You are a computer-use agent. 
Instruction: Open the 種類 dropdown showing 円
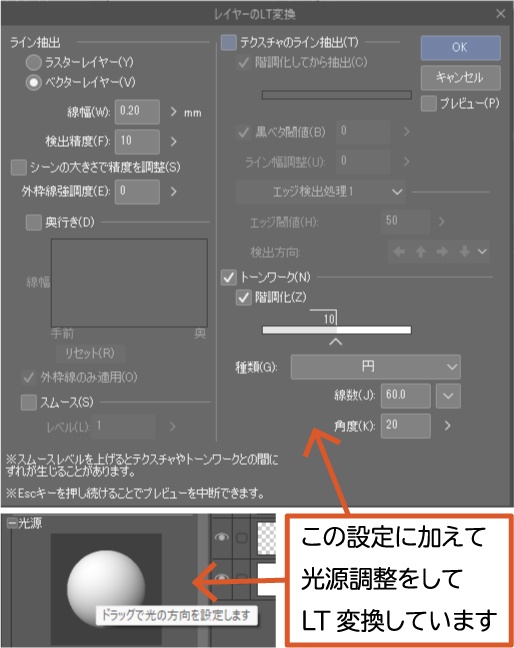point(376,367)
